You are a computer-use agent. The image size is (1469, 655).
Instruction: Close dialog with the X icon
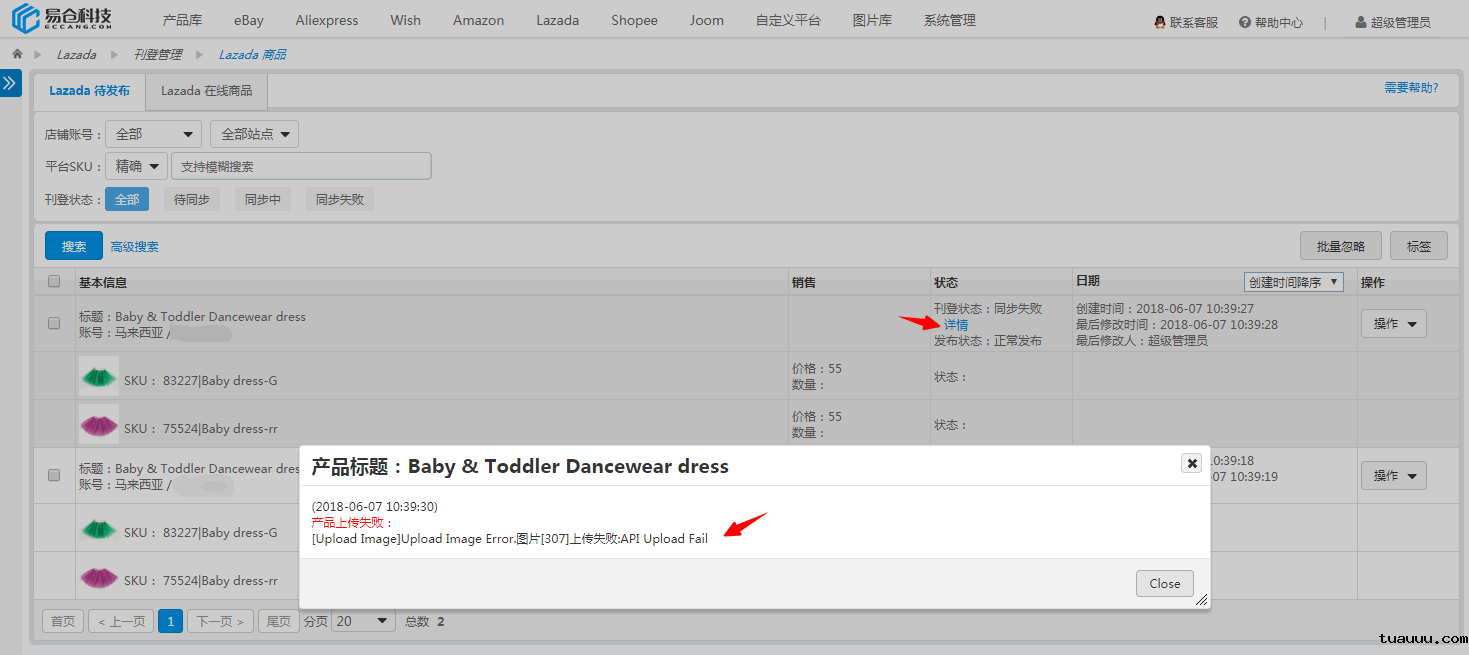pyautogui.click(x=1191, y=463)
